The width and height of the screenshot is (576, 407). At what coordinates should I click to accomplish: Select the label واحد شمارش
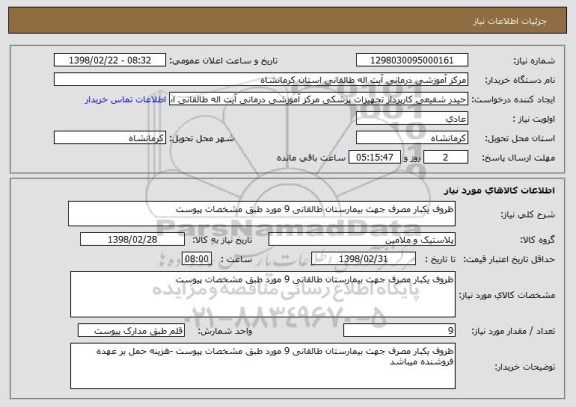[x=225, y=331]
